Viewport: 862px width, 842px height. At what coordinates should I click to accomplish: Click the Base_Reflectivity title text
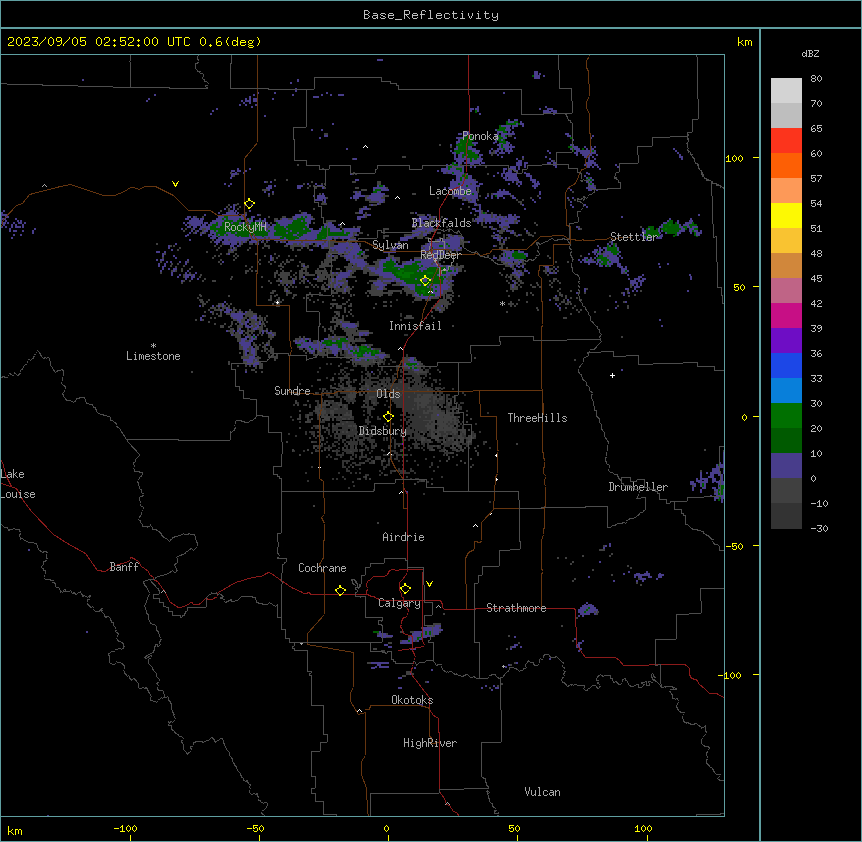[x=431, y=15]
